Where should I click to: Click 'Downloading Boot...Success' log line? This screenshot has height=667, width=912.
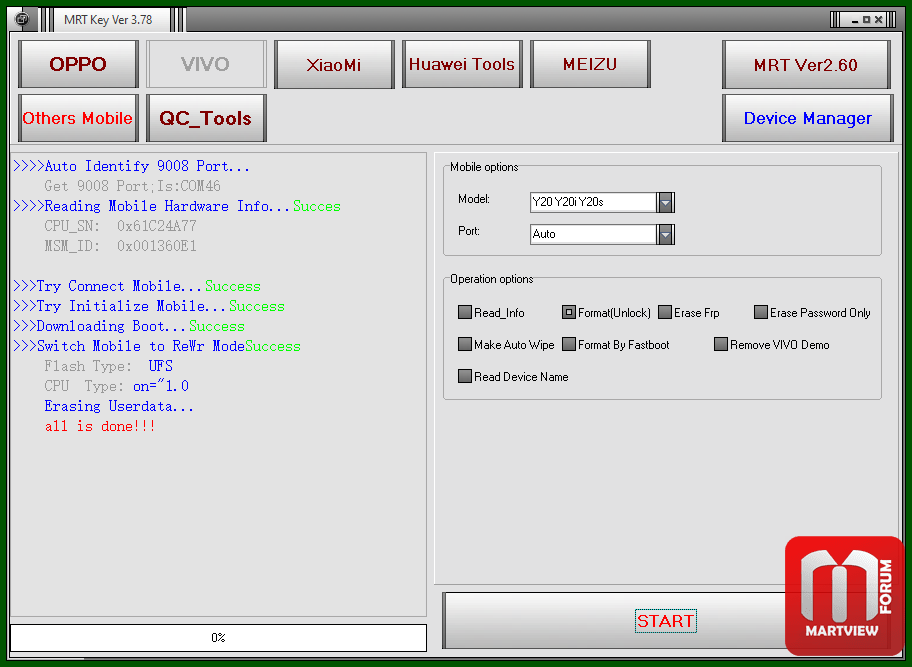pos(129,326)
